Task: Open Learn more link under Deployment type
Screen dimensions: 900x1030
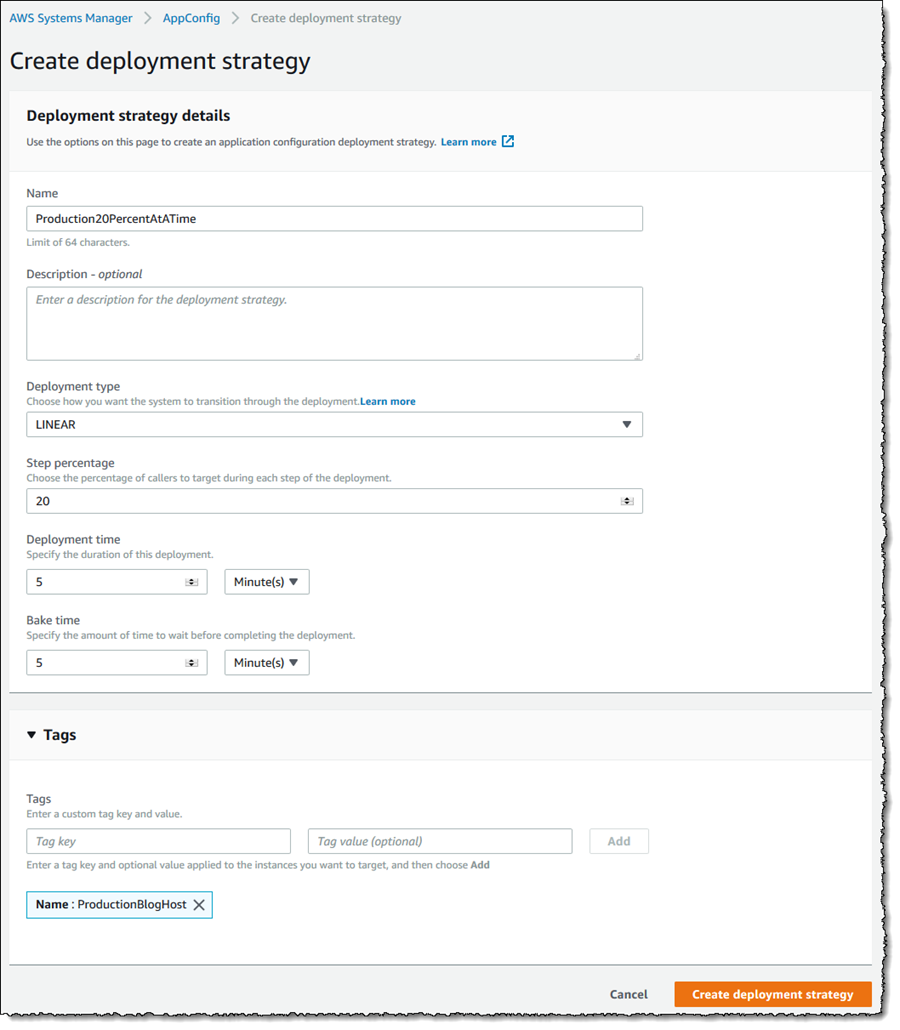Action: tap(388, 401)
